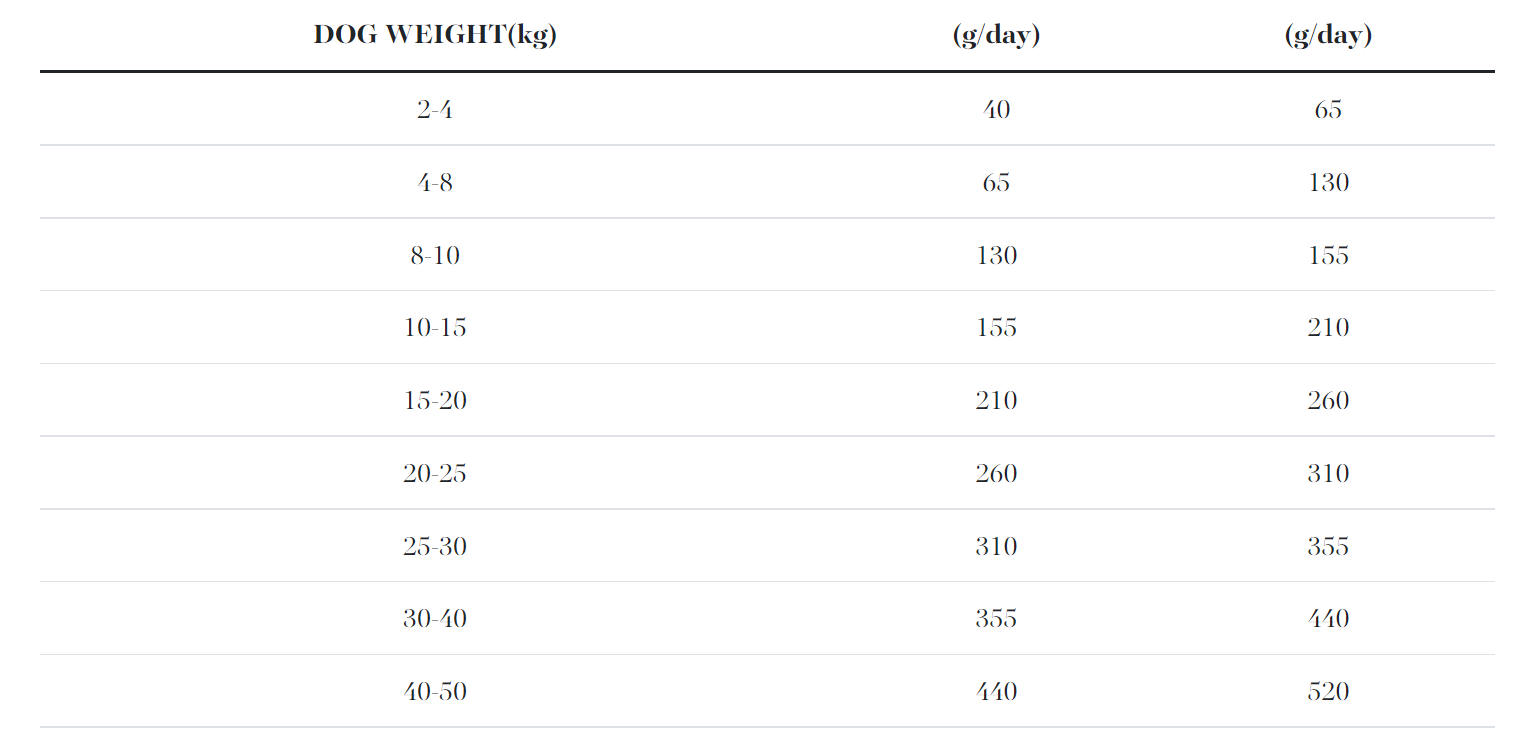Click the 40 g/day value for 2-4 kg
This screenshot has height=751, width=1530.
click(996, 109)
